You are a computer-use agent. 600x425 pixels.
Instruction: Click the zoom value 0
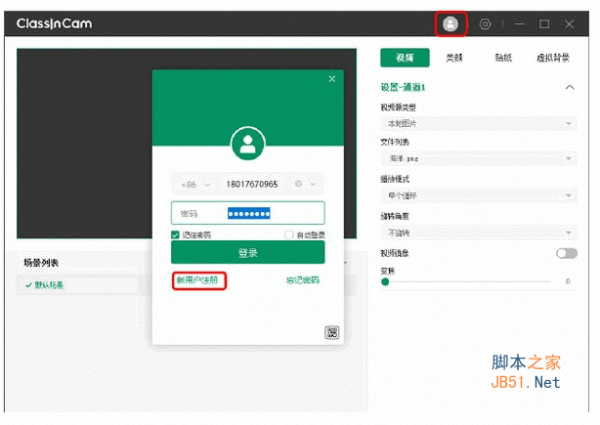point(568,281)
